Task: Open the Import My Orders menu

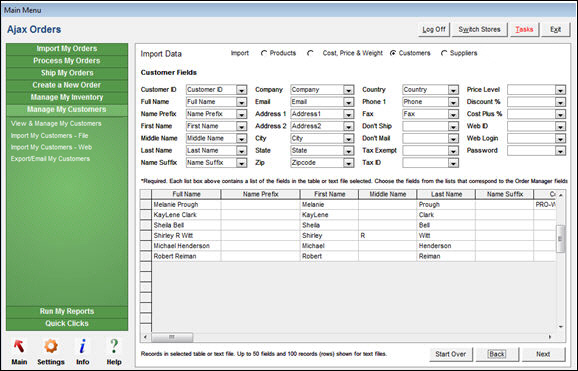Action: pos(67,49)
